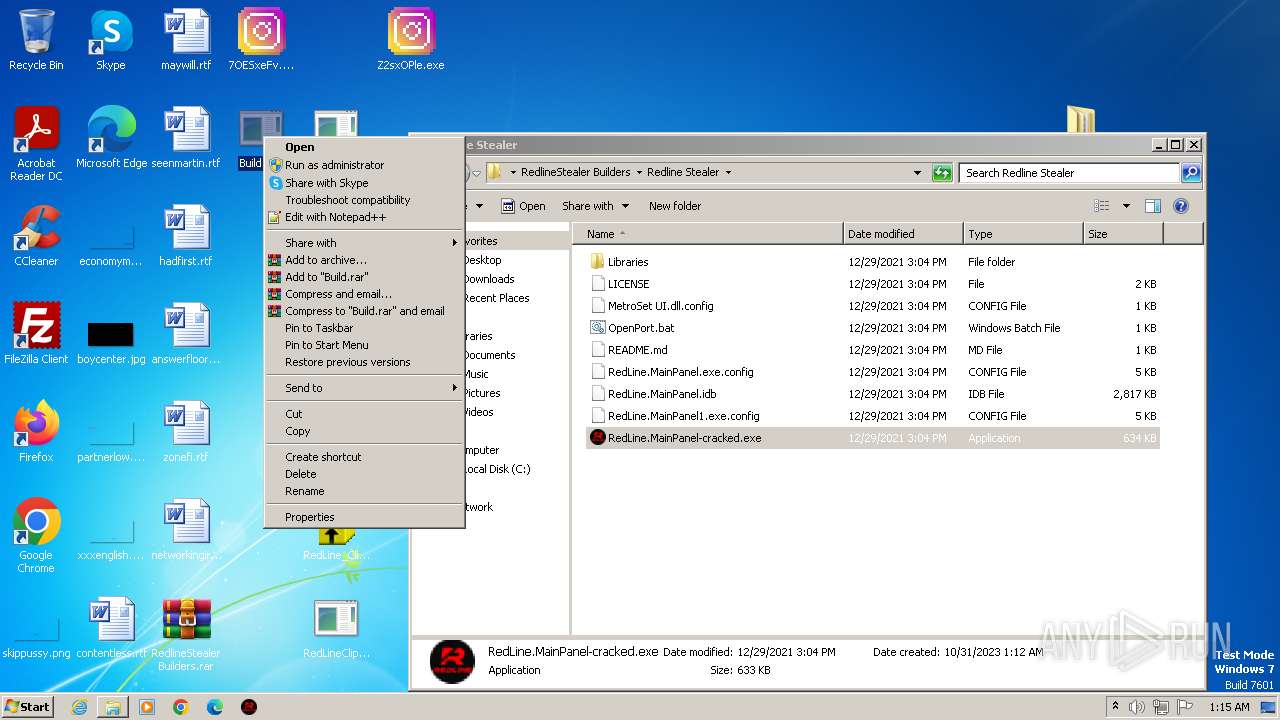
Task: Click the Explorer help question-mark icon
Action: click(1180, 206)
